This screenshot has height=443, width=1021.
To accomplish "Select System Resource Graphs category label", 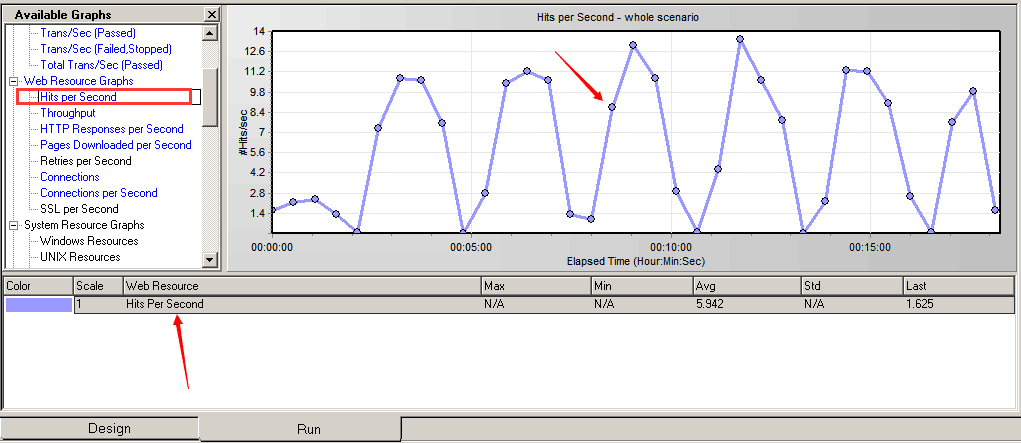I will 84,225.
